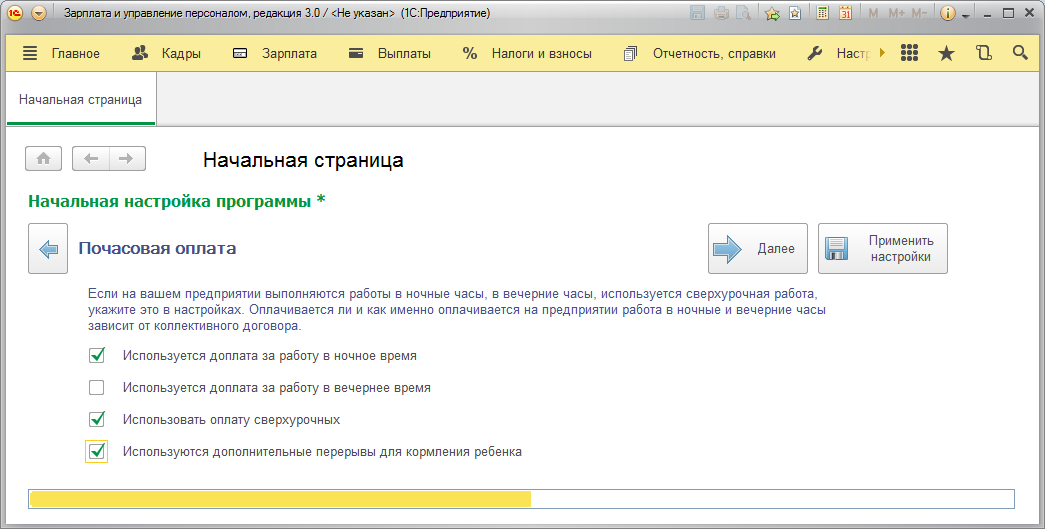Screen dimensions: 1045x529
Task: Click the favorites star in section panel
Action: (946, 54)
